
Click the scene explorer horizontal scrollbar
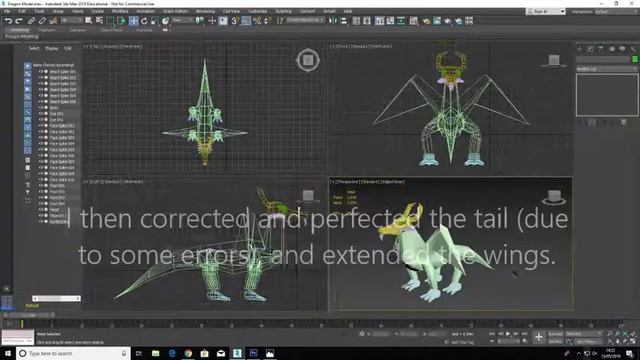click(56, 298)
